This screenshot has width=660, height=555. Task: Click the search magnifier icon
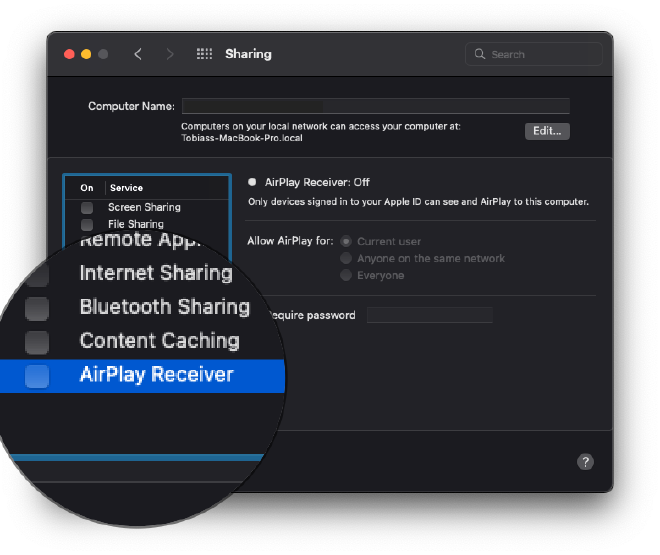(x=480, y=54)
